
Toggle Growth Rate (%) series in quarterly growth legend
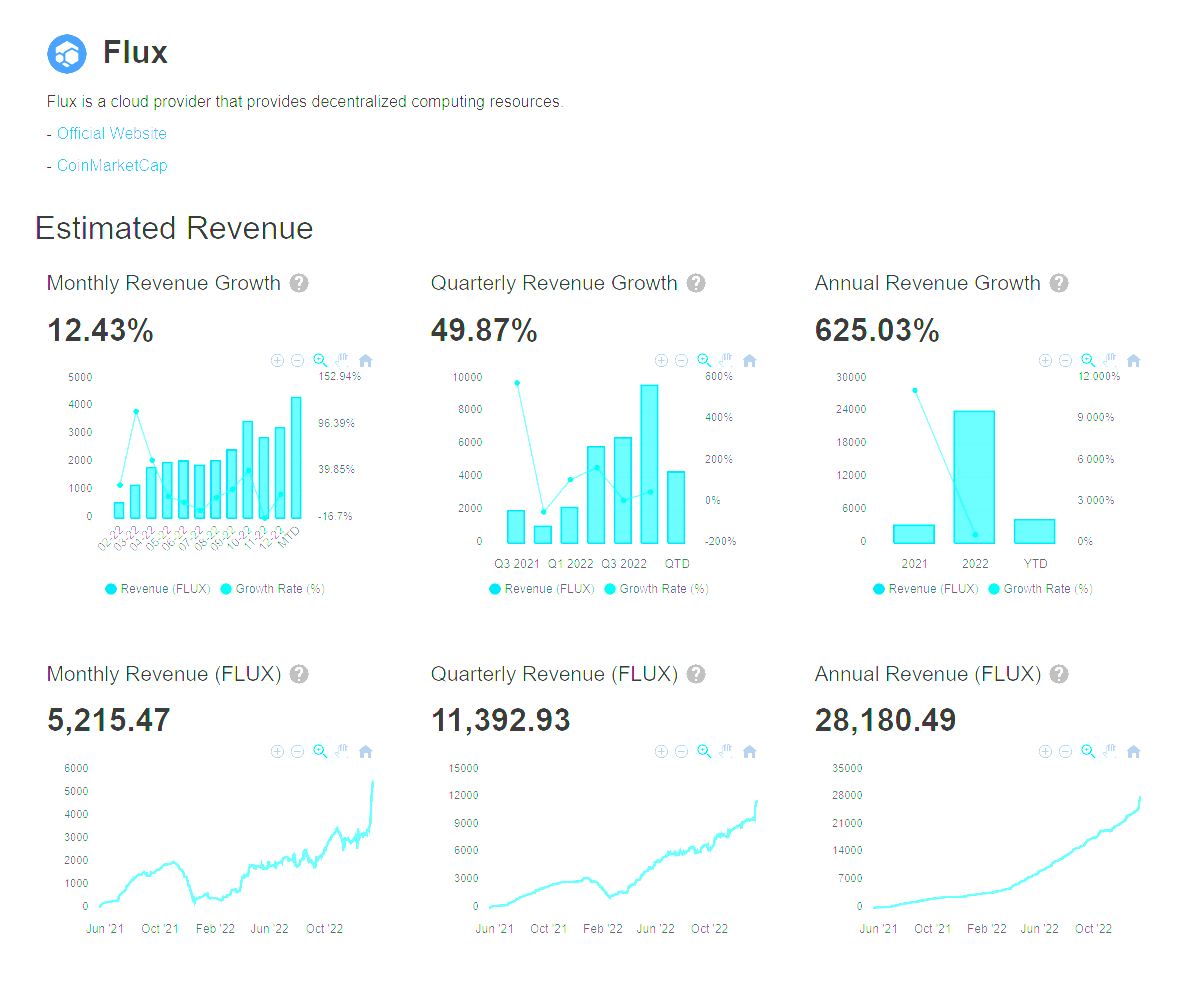click(x=656, y=589)
